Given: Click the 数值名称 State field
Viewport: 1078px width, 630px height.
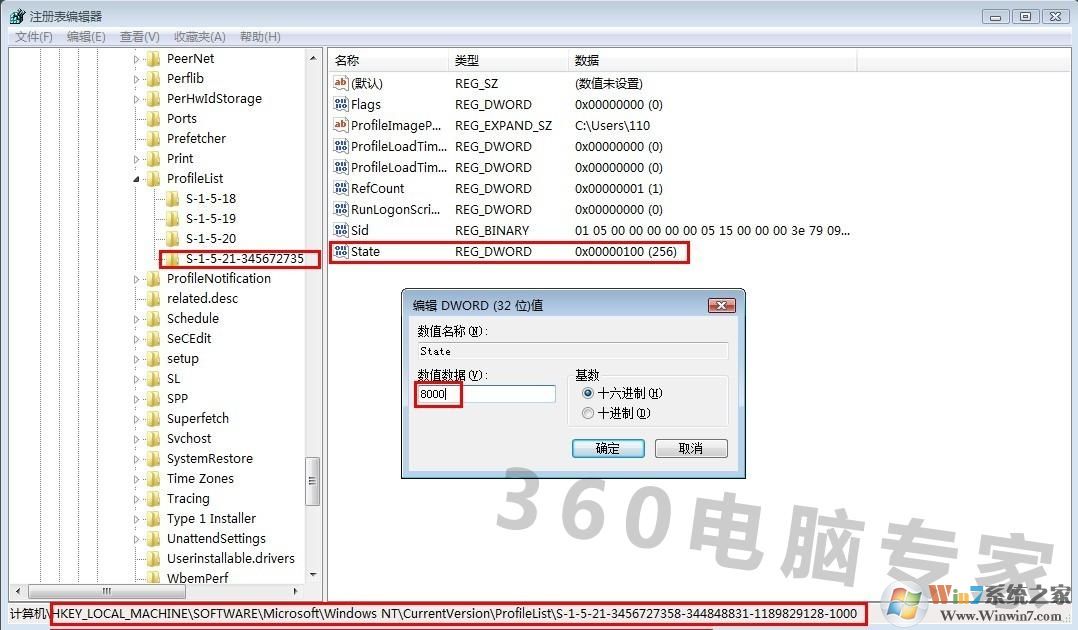Looking at the screenshot, I should (572, 351).
